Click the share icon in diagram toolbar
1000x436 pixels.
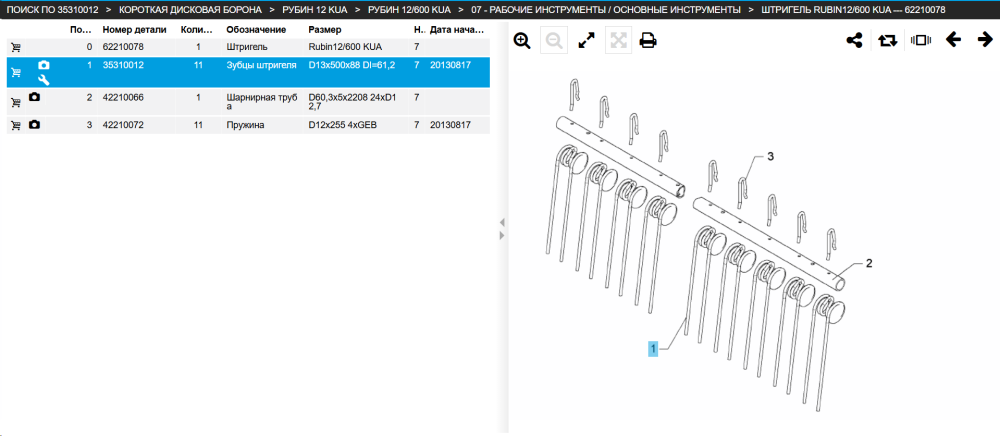[854, 41]
